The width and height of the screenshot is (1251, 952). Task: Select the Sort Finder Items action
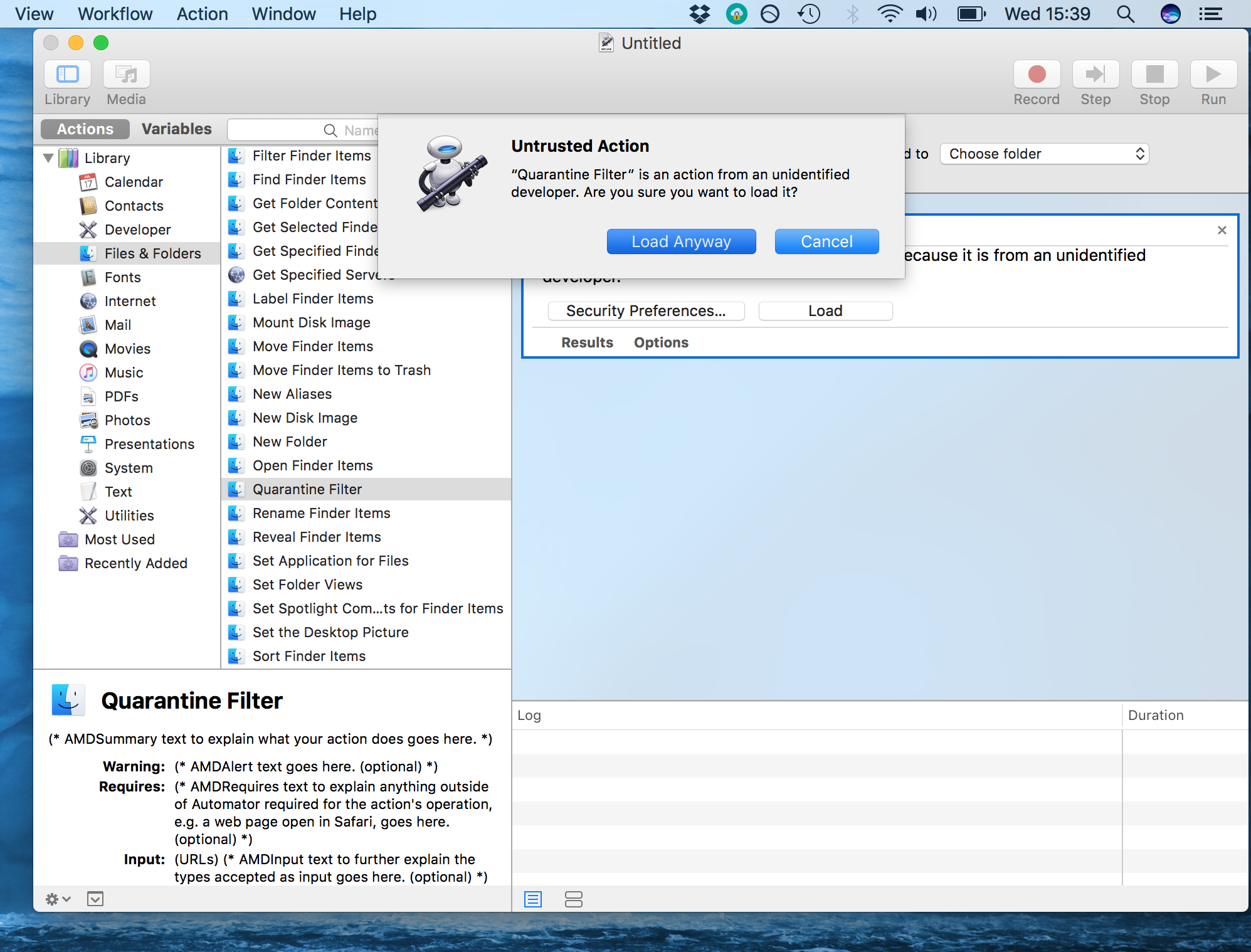pyautogui.click(x=366, y=656)
